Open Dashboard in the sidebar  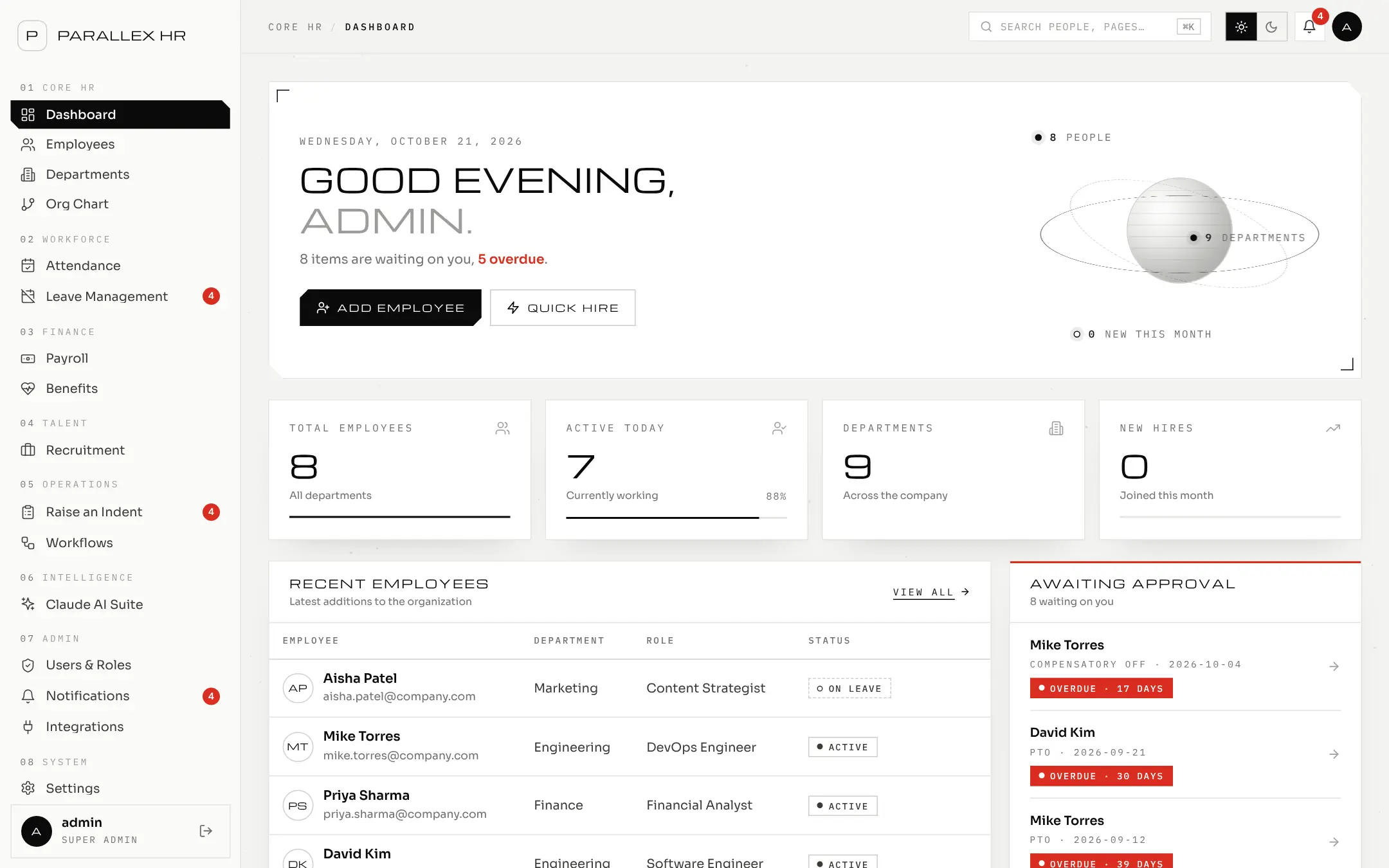tap(120, 114)
